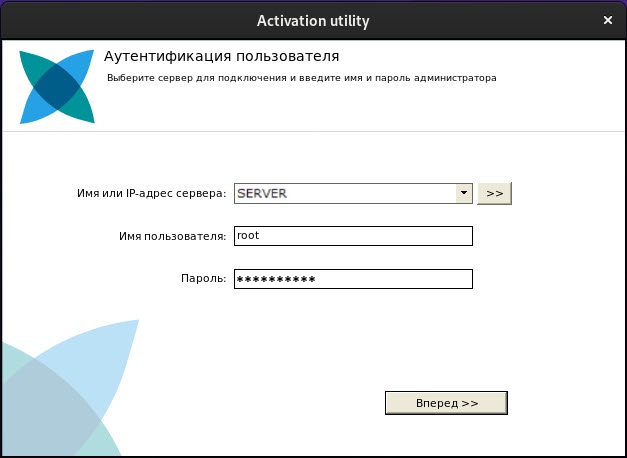Viewport: 627px width, 458px height.
Task: Click the dark blue center of the logo
Action: (57, 87)
